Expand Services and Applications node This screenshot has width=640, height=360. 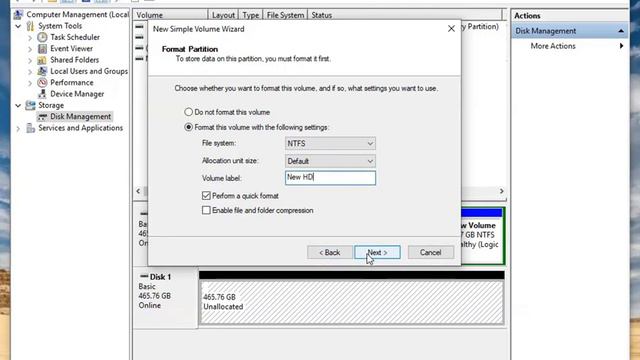[x=18, y=129]
